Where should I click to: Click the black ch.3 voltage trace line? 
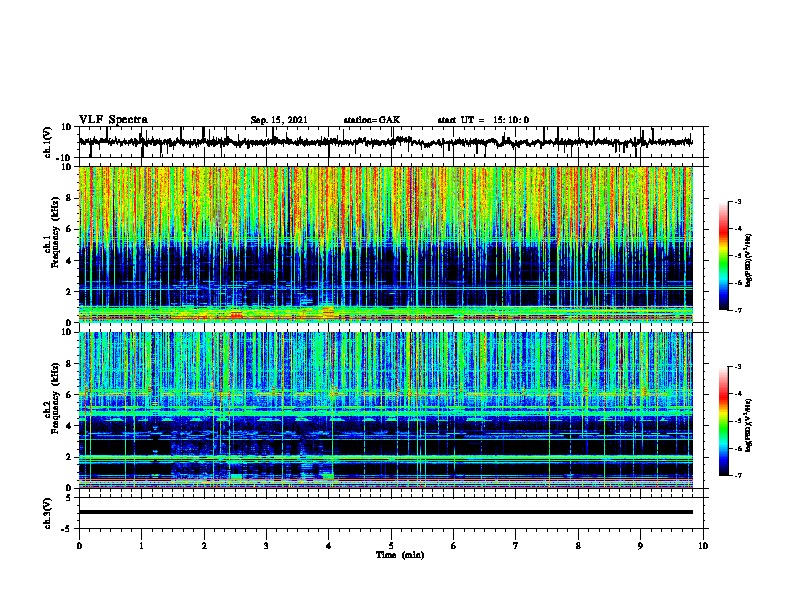coord(386,512)
